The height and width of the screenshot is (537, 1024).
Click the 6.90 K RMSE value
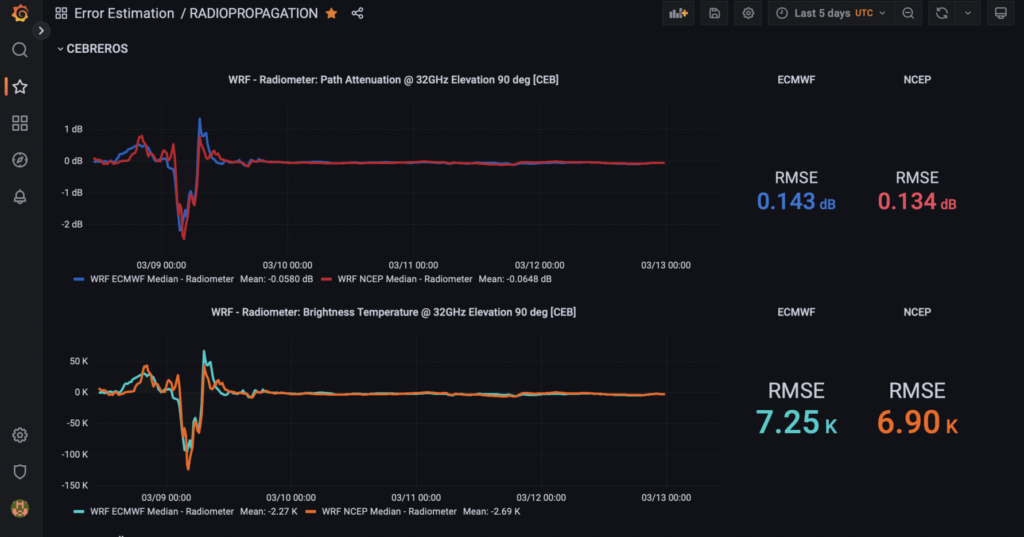click(x=917, y=422)
